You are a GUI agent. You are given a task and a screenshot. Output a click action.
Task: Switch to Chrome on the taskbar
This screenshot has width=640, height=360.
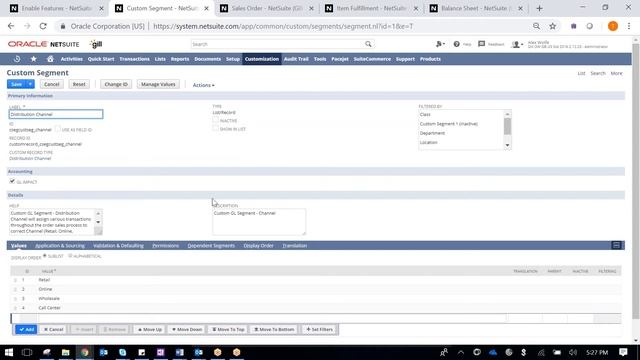pos(84,352)
